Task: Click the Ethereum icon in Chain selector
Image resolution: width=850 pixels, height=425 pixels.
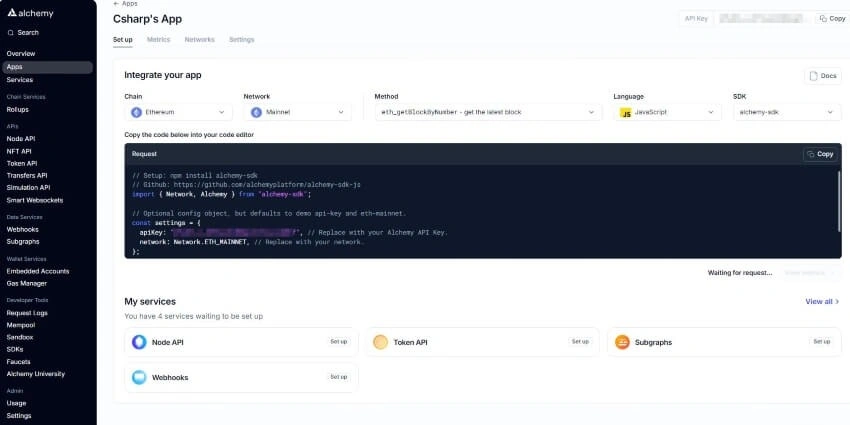Action: coord(137,112)
